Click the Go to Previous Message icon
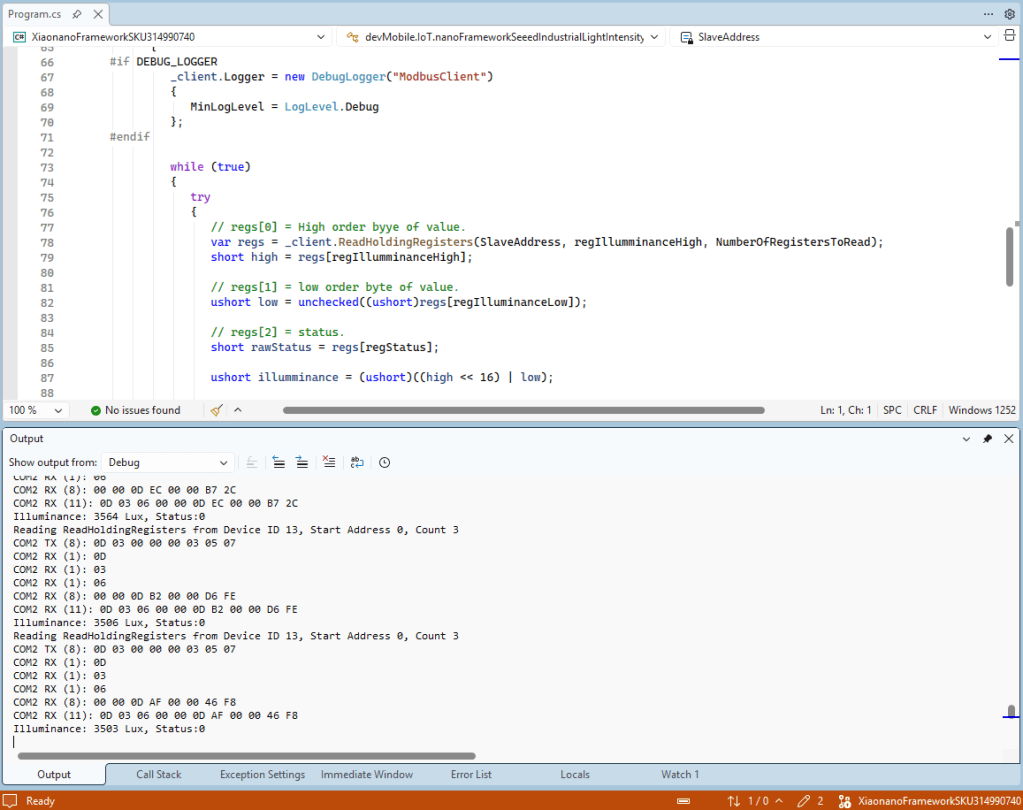Screen dimensions: 1023x810 point(278,462)
